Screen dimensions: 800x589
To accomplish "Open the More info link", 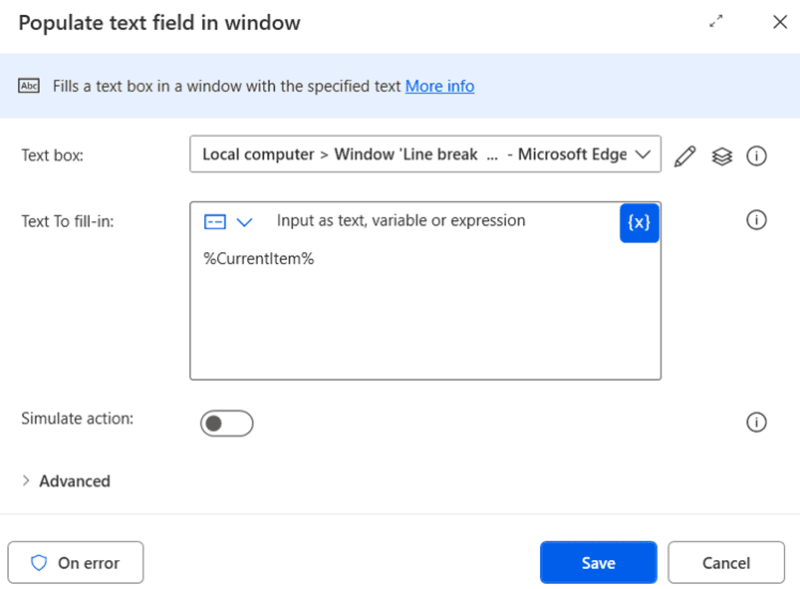I will tap(440, 86).
